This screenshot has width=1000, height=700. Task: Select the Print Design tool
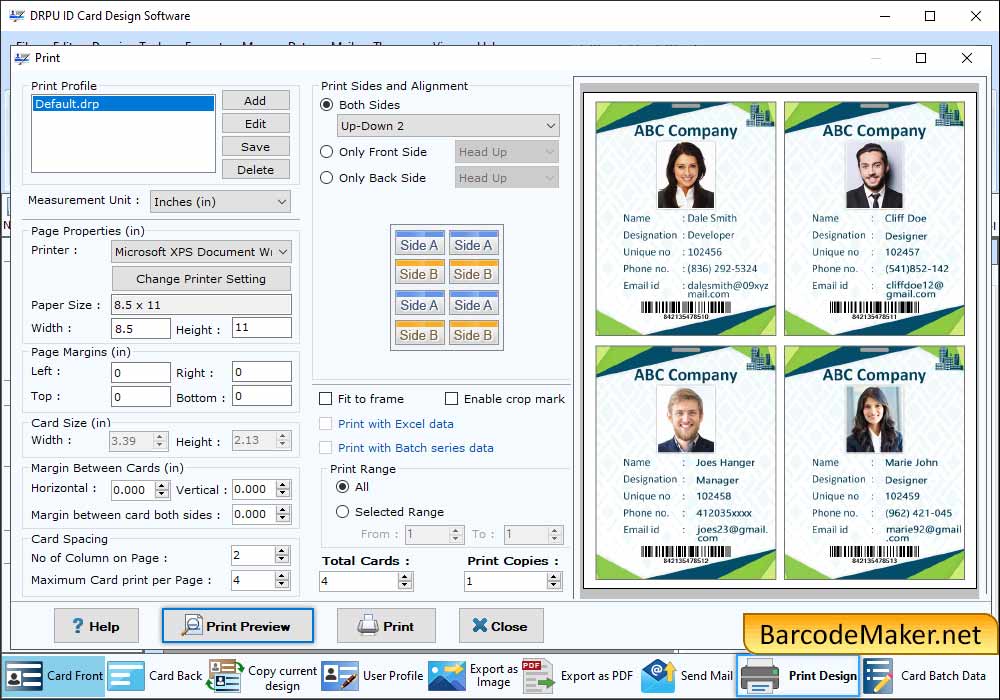(x=798, y=676)
